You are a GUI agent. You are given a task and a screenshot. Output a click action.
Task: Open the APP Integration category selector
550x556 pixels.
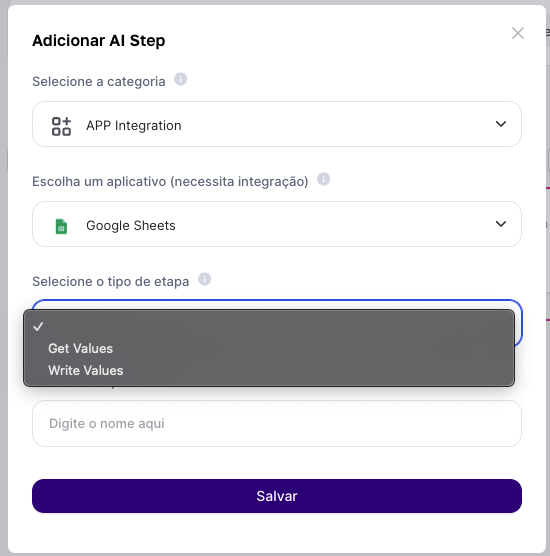[277, 124]
